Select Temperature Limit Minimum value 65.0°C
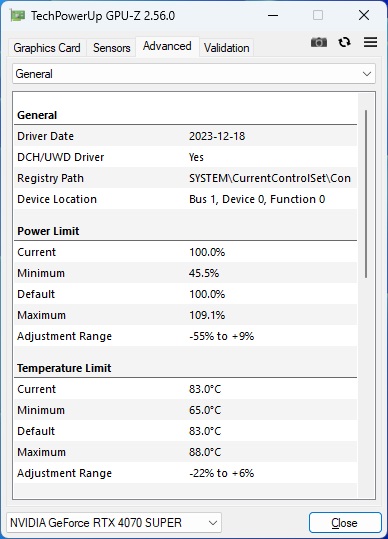This screenshot has height=539, width=388. pos(205,410)
